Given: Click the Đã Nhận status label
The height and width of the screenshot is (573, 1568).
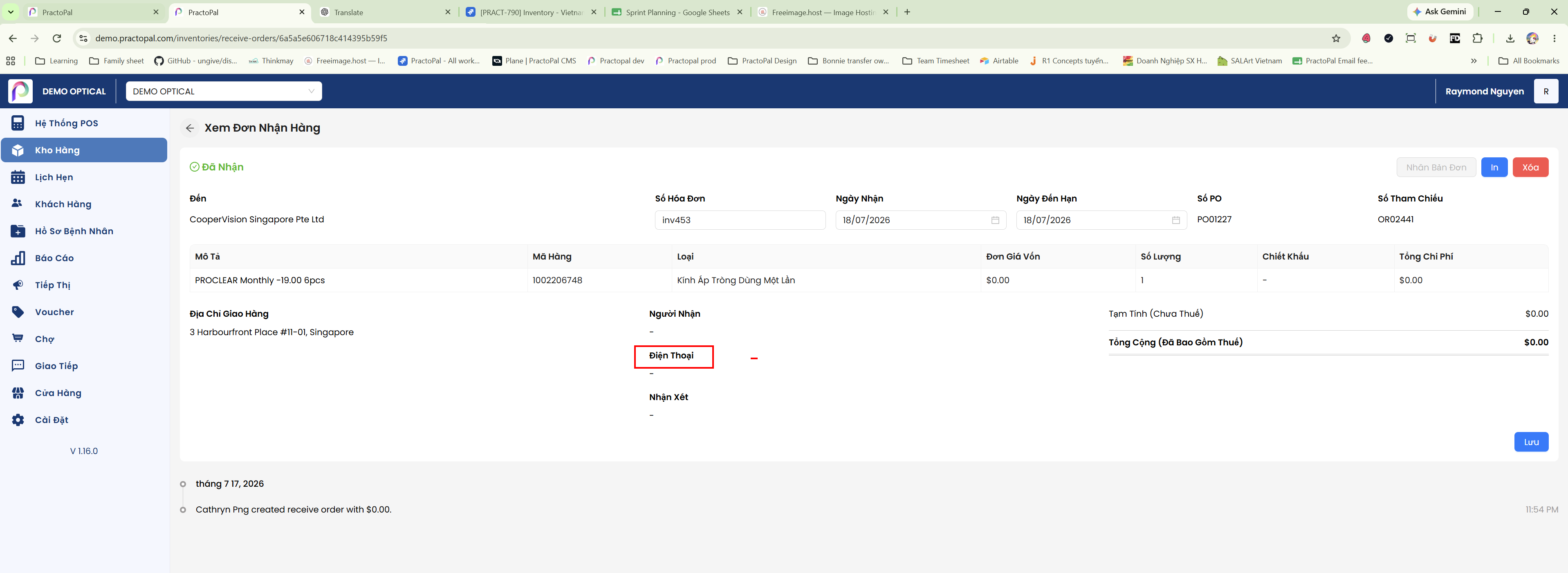Looking at the screenshot, I should coord(217,167).
